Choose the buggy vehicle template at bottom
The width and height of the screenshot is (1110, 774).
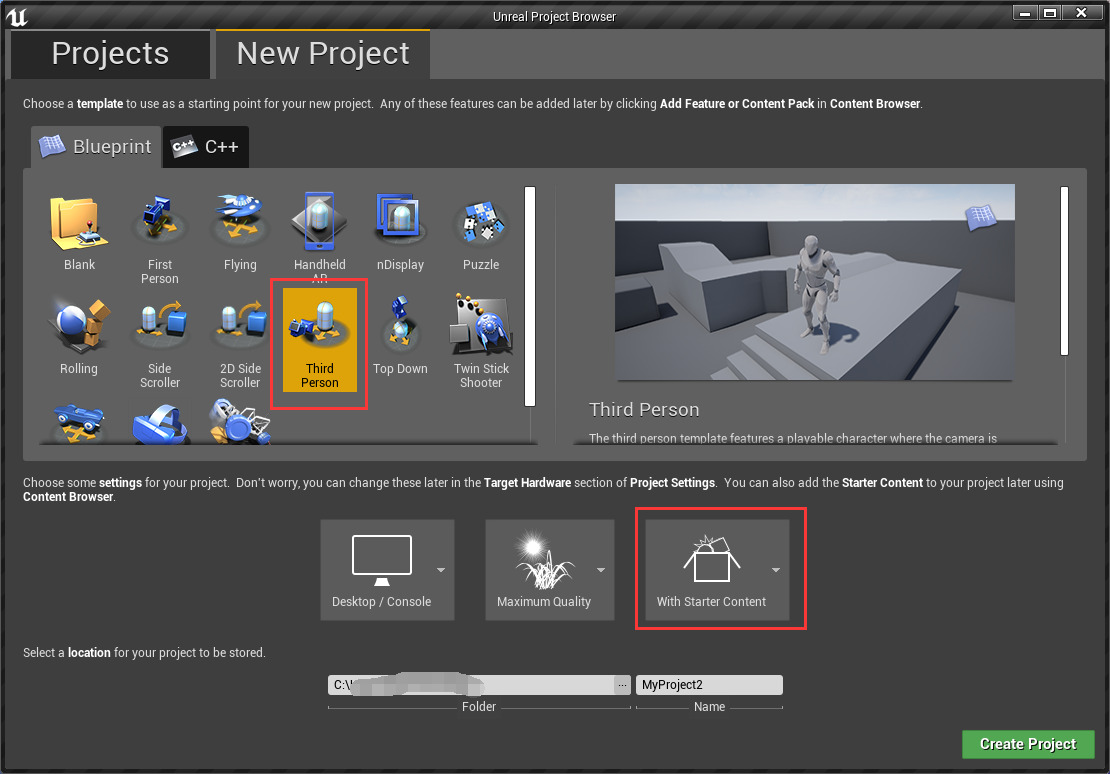240,422
